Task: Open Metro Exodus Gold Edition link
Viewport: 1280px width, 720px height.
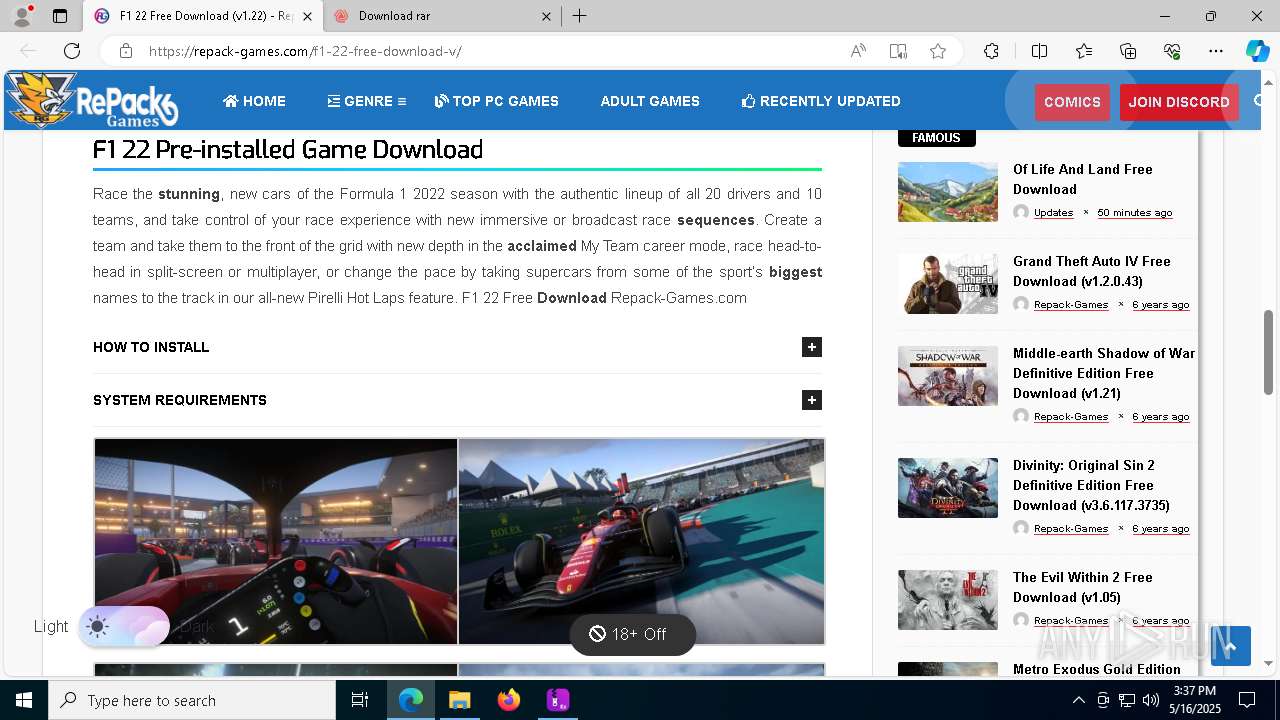Action: 1096,669
